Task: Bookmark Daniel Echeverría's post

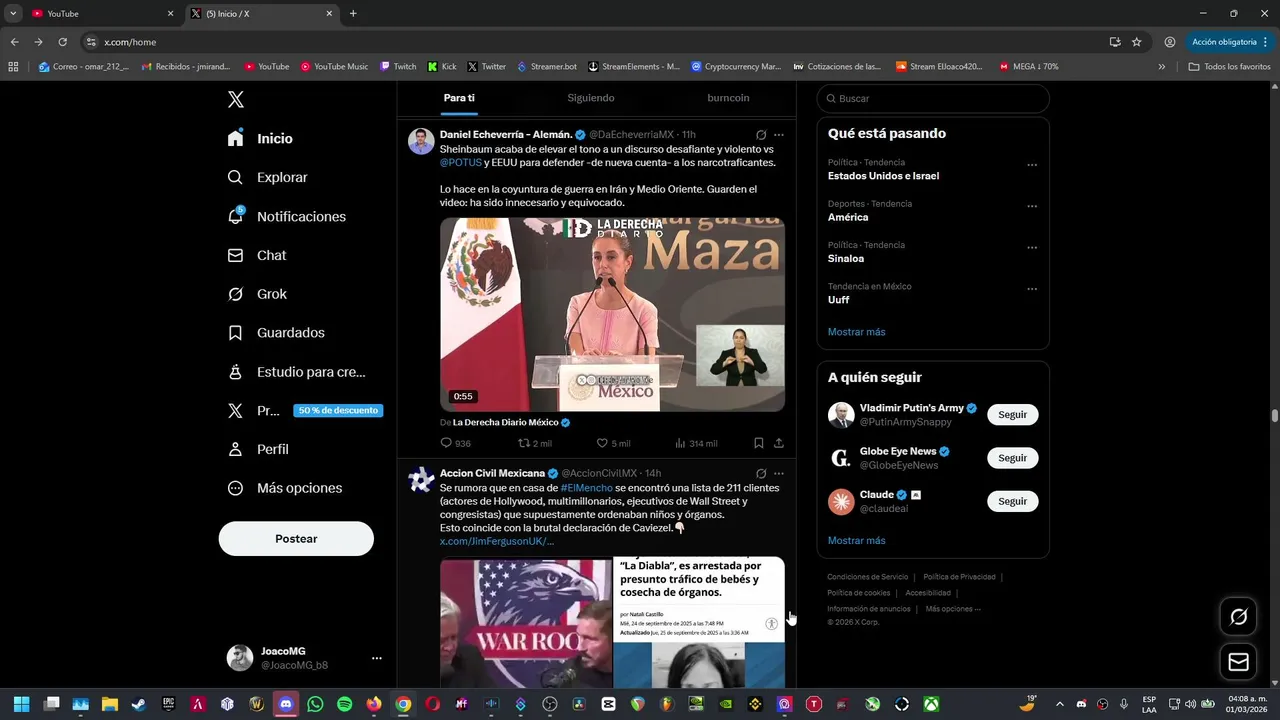Action: click(759, 443)
